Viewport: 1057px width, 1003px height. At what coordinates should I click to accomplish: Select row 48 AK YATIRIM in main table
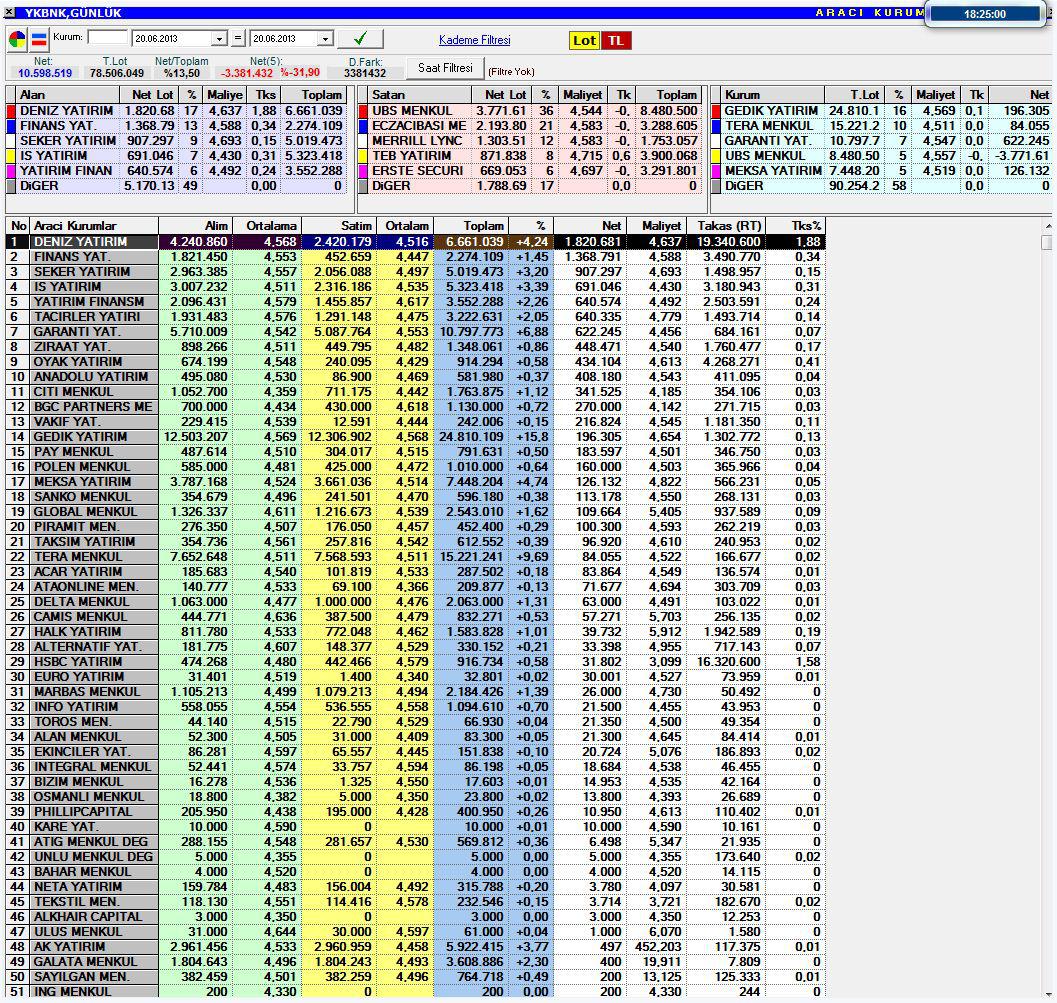click(415, 947)
